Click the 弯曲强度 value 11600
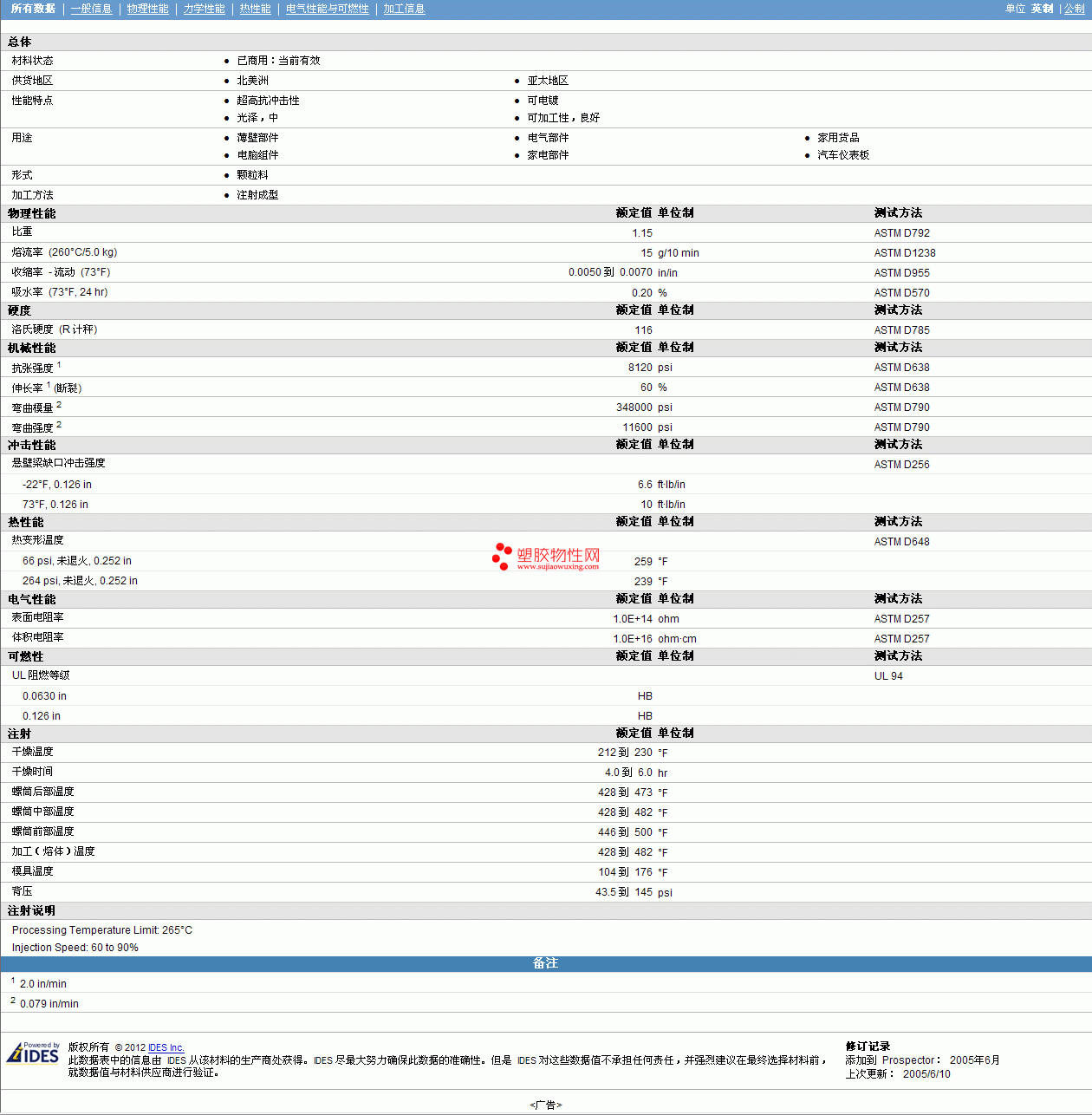1092x1115 pixels. coord(637,427)
